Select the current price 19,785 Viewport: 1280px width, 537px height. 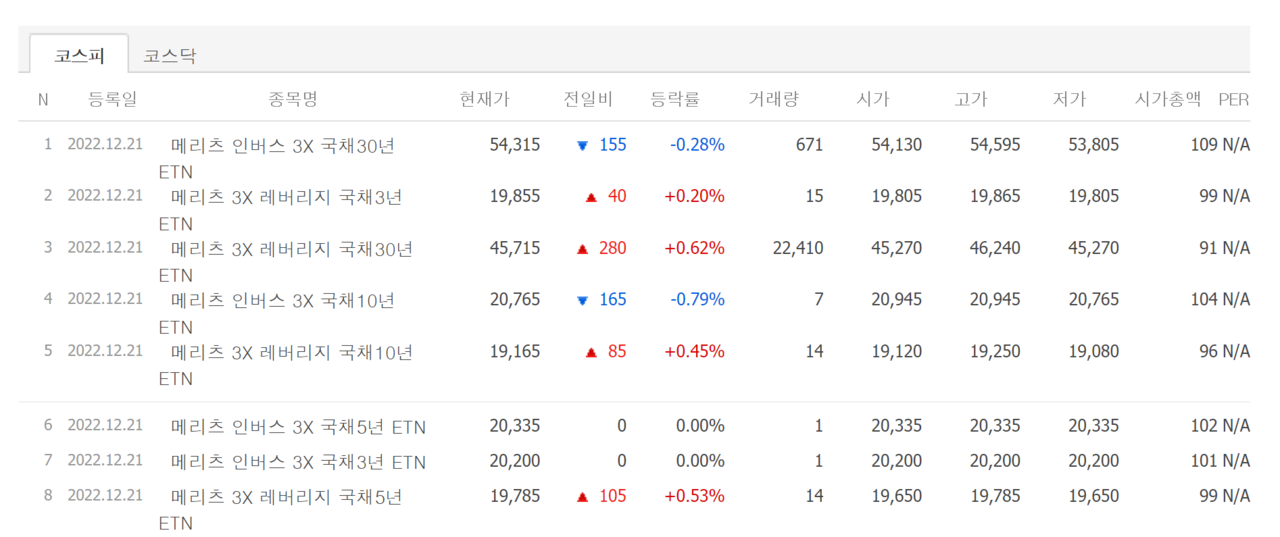[515, 496]
